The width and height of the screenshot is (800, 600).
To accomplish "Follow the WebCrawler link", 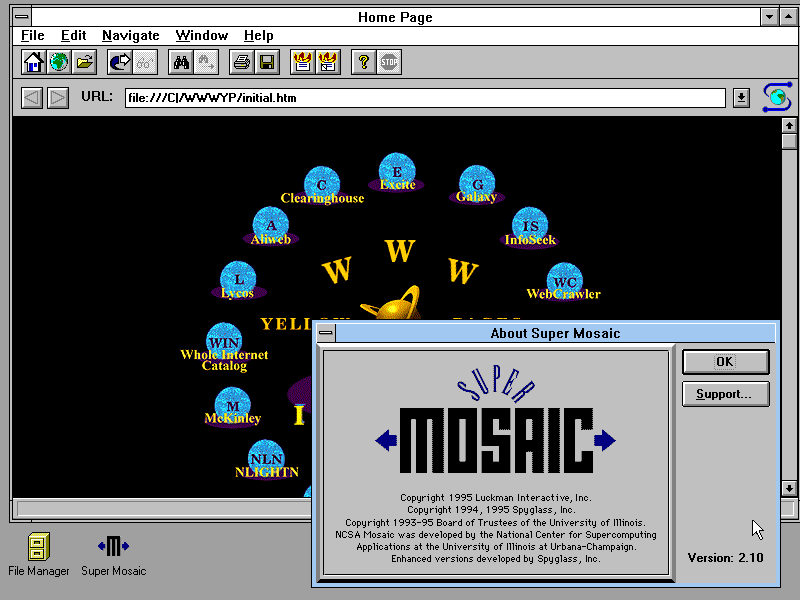I will (564, 282).
